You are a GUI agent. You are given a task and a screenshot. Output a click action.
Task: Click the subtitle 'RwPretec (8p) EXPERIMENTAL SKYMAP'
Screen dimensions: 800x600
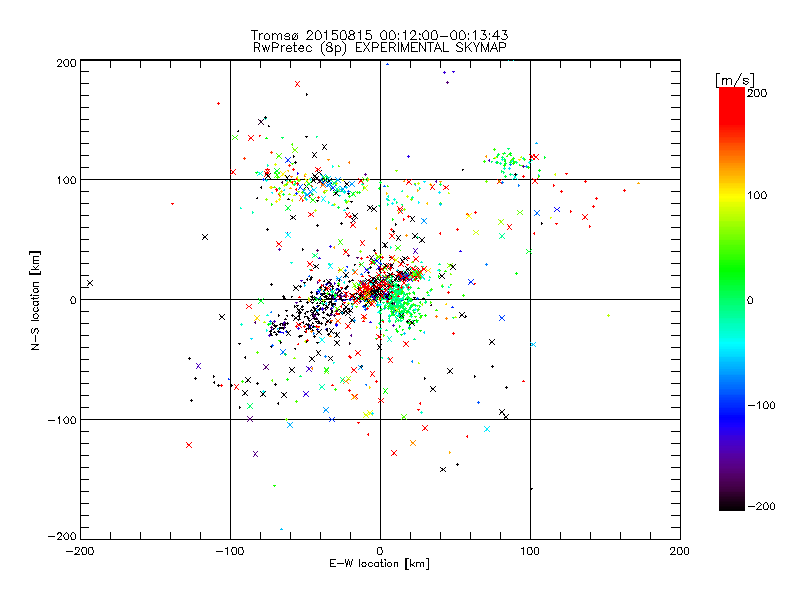[x=380, y=48]
